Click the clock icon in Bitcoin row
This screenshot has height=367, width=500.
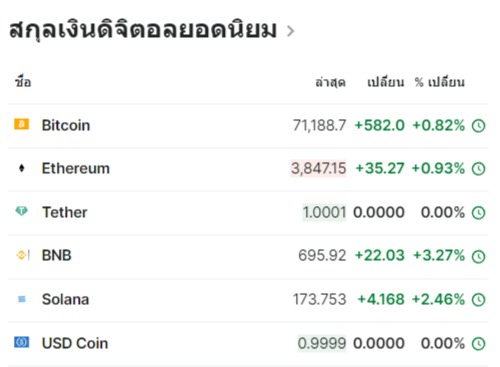tap(478, 126)
